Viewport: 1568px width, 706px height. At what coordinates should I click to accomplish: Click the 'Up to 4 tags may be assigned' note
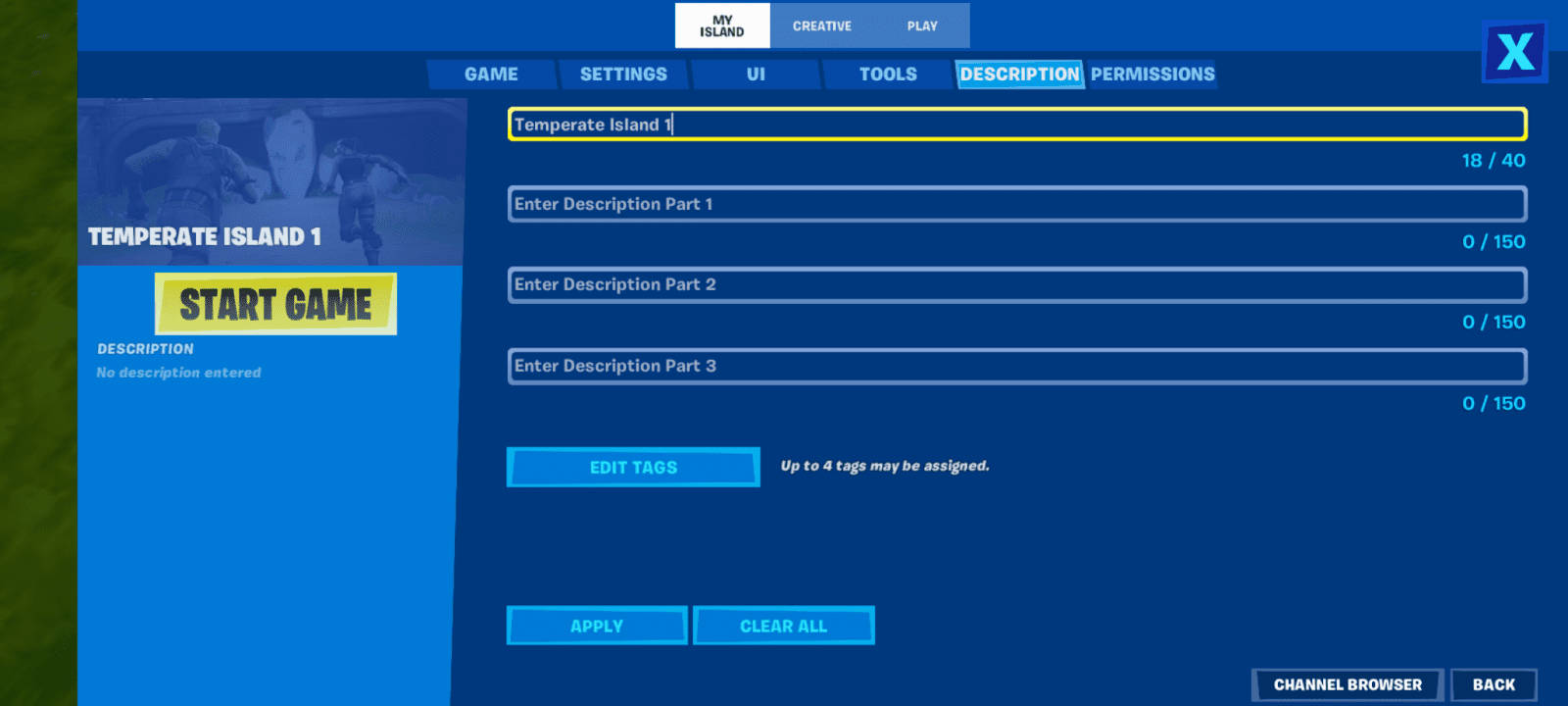(885, 466)
